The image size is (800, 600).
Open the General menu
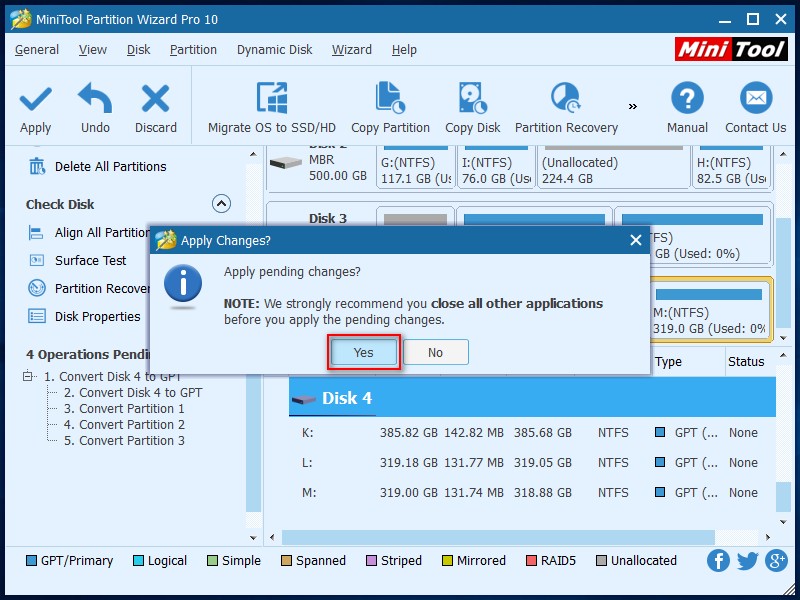pyautogui.click(x=37, y=49)
